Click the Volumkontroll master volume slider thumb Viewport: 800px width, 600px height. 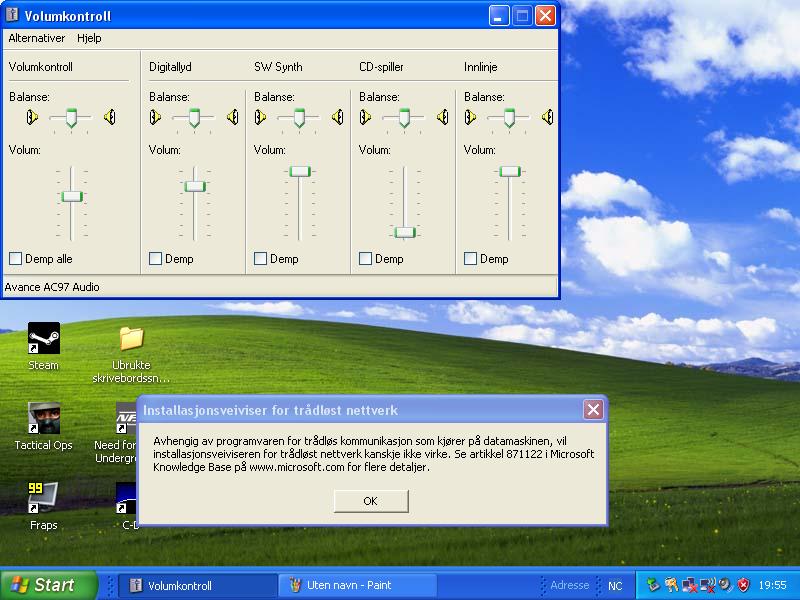(72, 196)
